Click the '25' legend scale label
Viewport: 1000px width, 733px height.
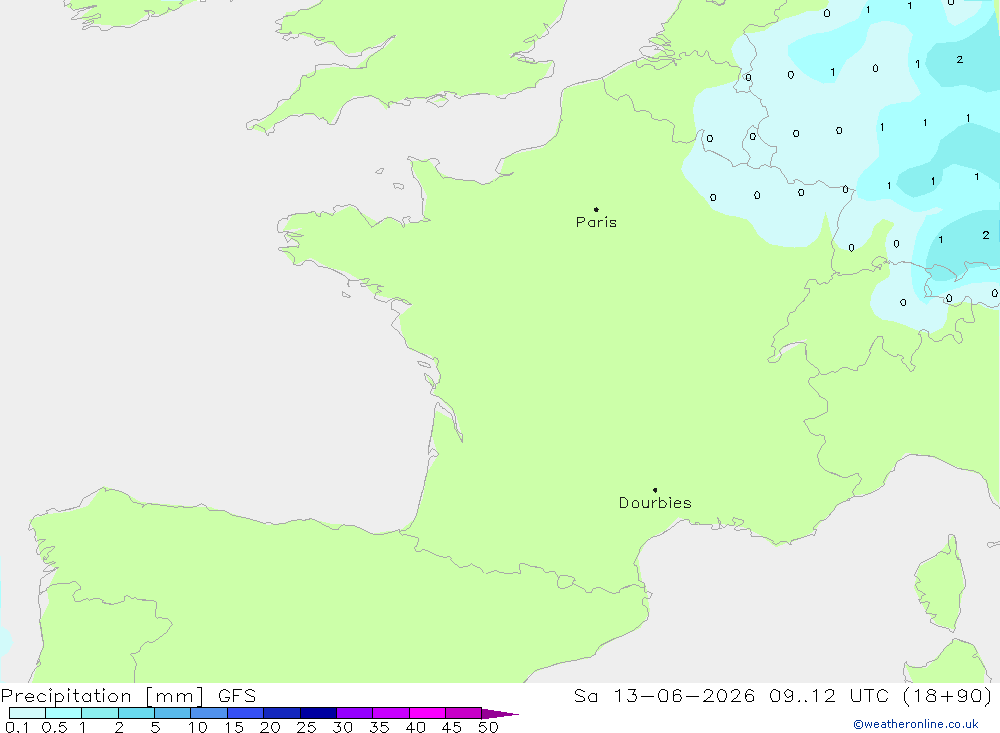coord(307,727)
